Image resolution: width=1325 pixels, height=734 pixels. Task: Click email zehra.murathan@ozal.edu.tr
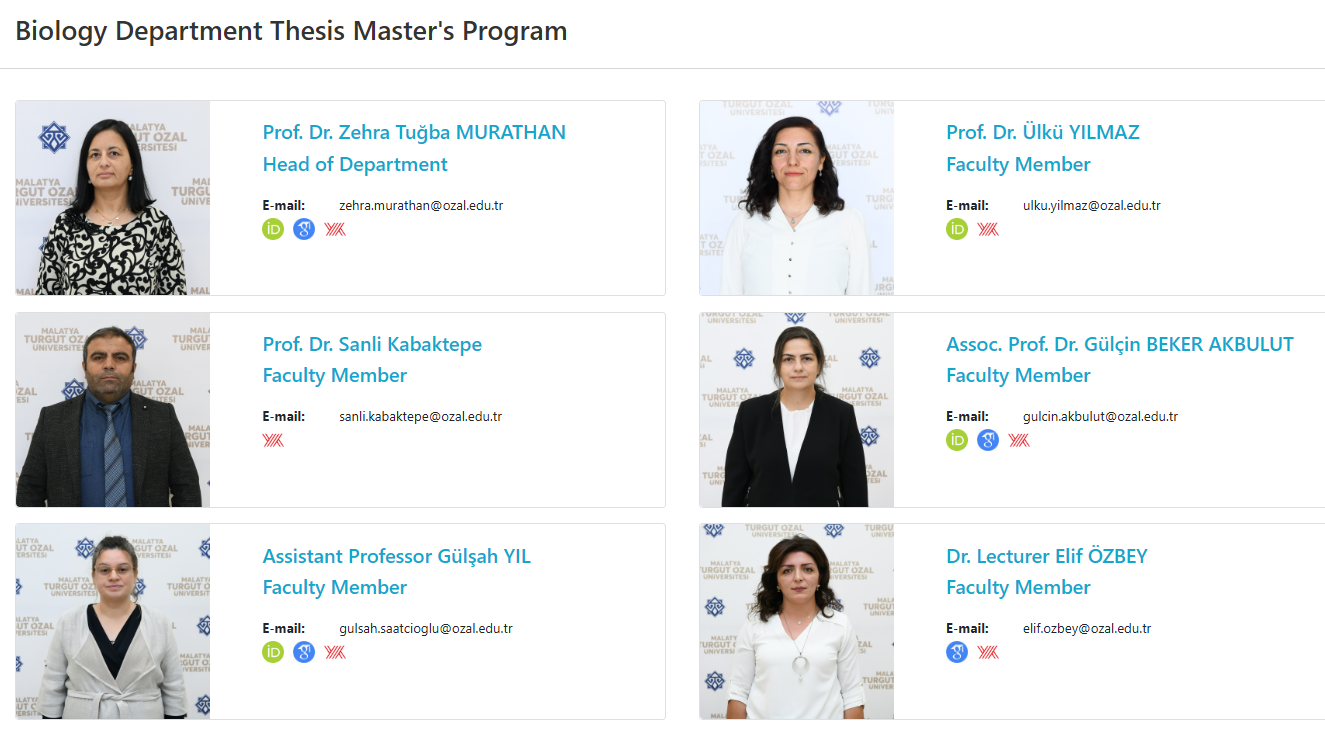[x=421, y=206]
